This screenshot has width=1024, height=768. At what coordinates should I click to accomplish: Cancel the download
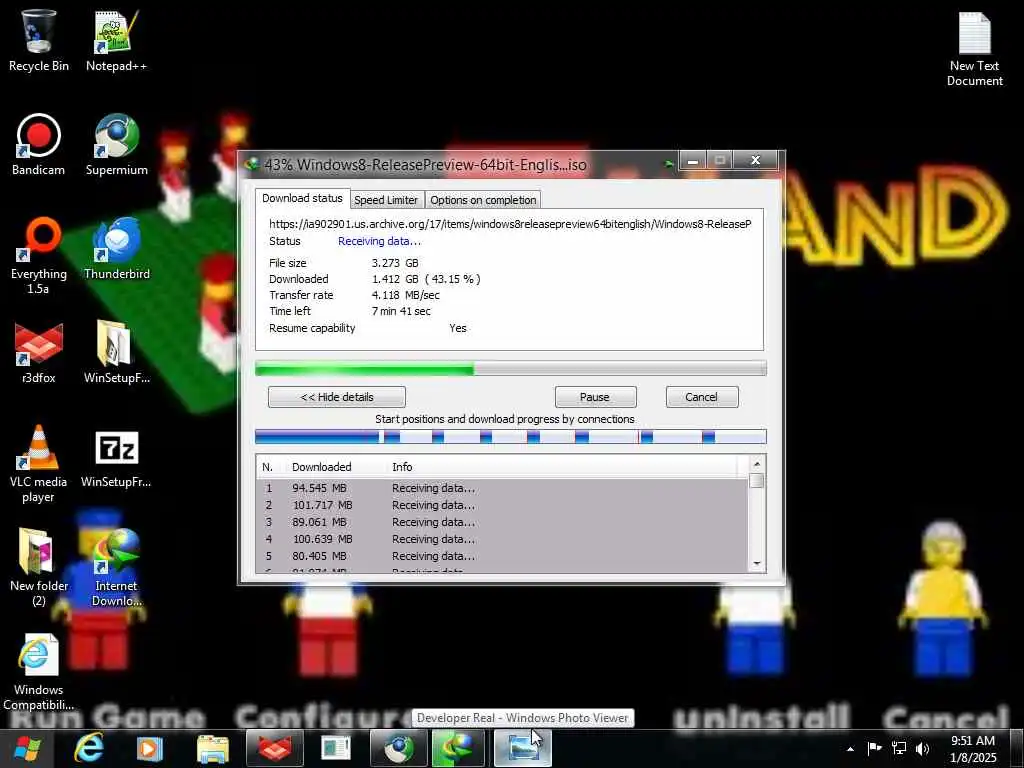point(701,397)
